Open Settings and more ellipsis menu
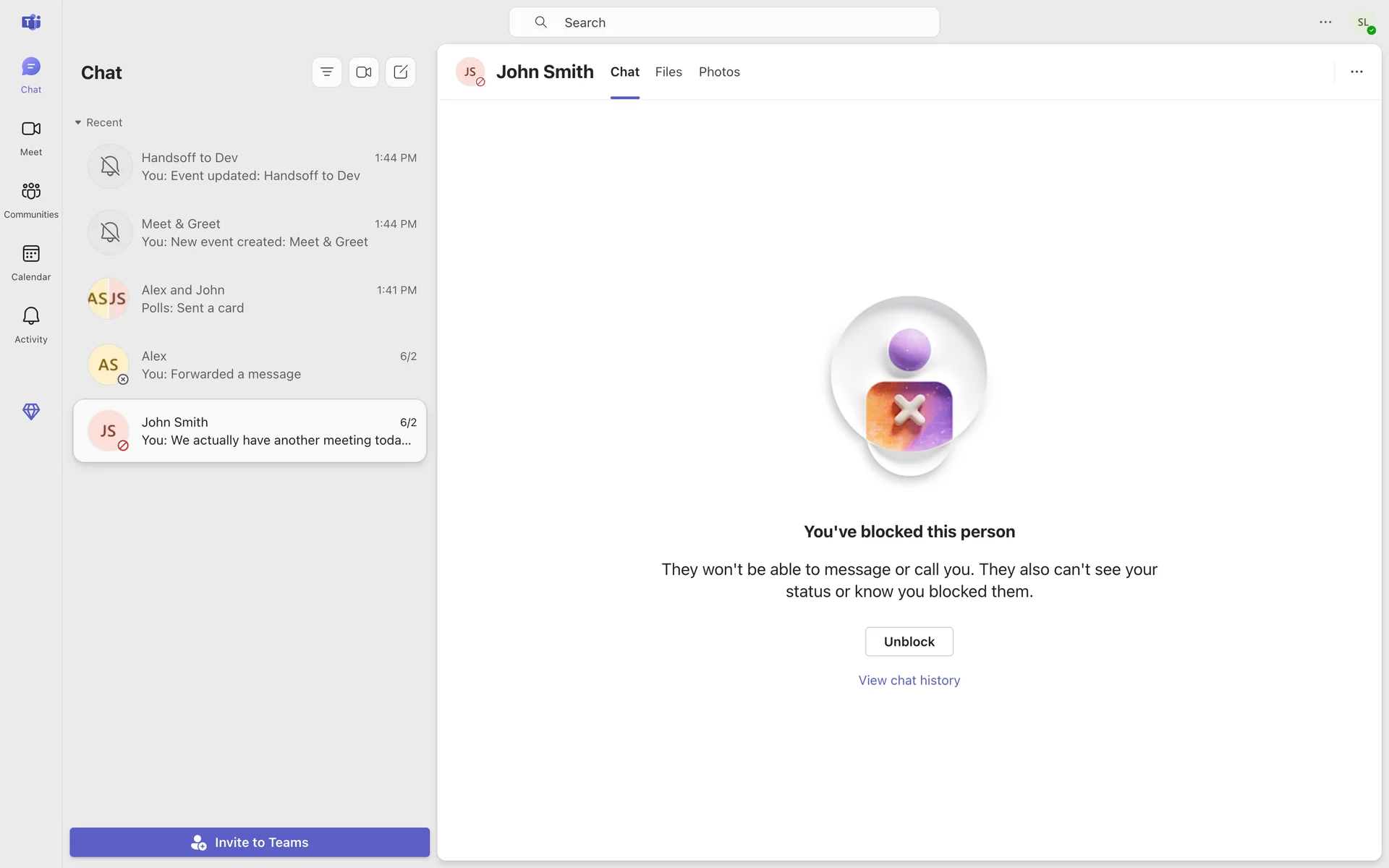 click(x=1325, y=22)
